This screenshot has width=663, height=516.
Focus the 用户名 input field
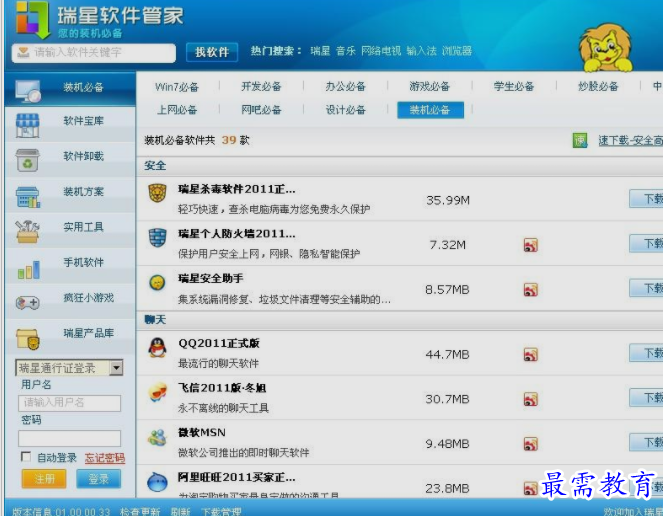click(x=69, y=403)
